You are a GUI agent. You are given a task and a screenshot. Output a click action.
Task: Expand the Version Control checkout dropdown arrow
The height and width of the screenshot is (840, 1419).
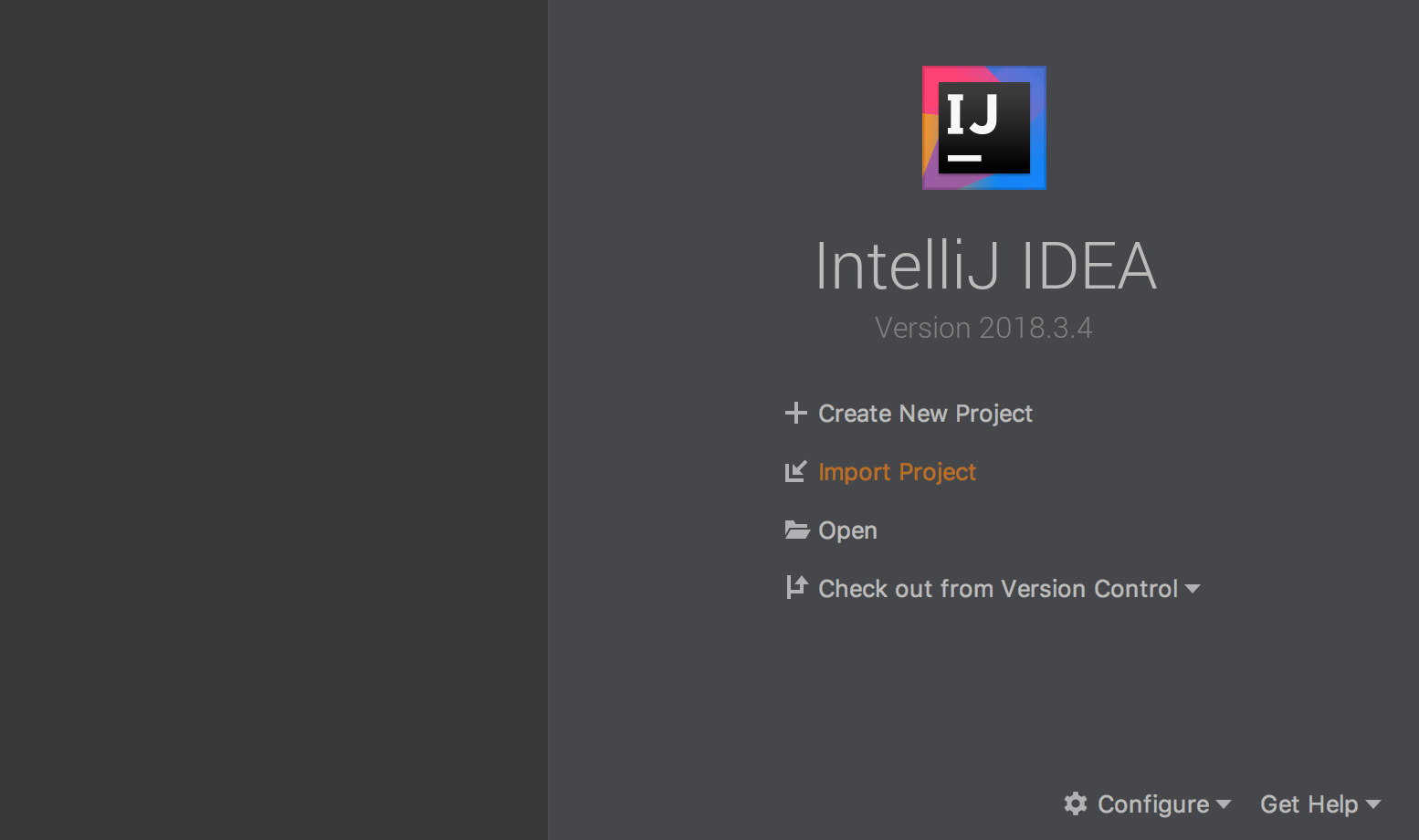(x=1193, y=590)
